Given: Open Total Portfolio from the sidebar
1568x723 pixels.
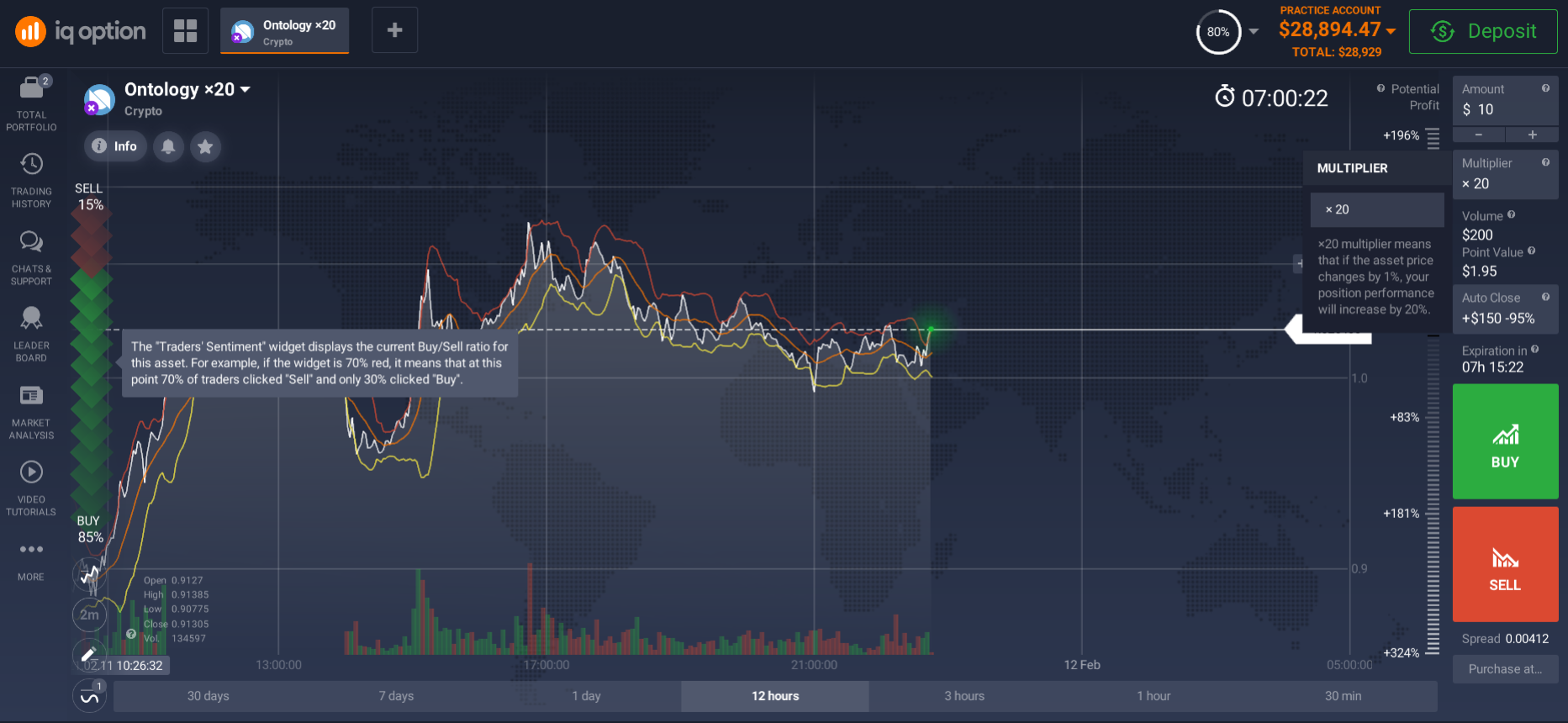Looking at the screenshot, I should (31, 104).
